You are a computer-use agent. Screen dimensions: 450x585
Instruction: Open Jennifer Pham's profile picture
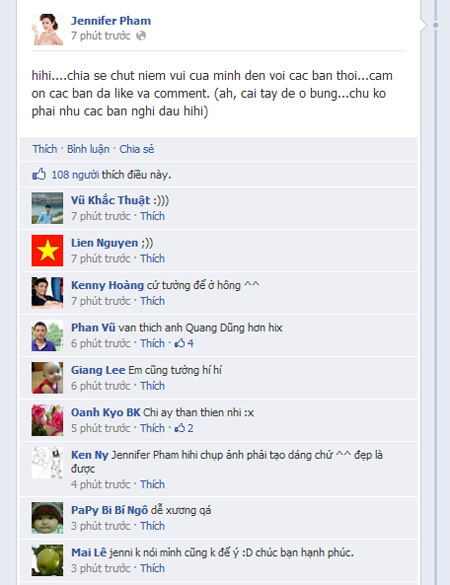[47, 29]
